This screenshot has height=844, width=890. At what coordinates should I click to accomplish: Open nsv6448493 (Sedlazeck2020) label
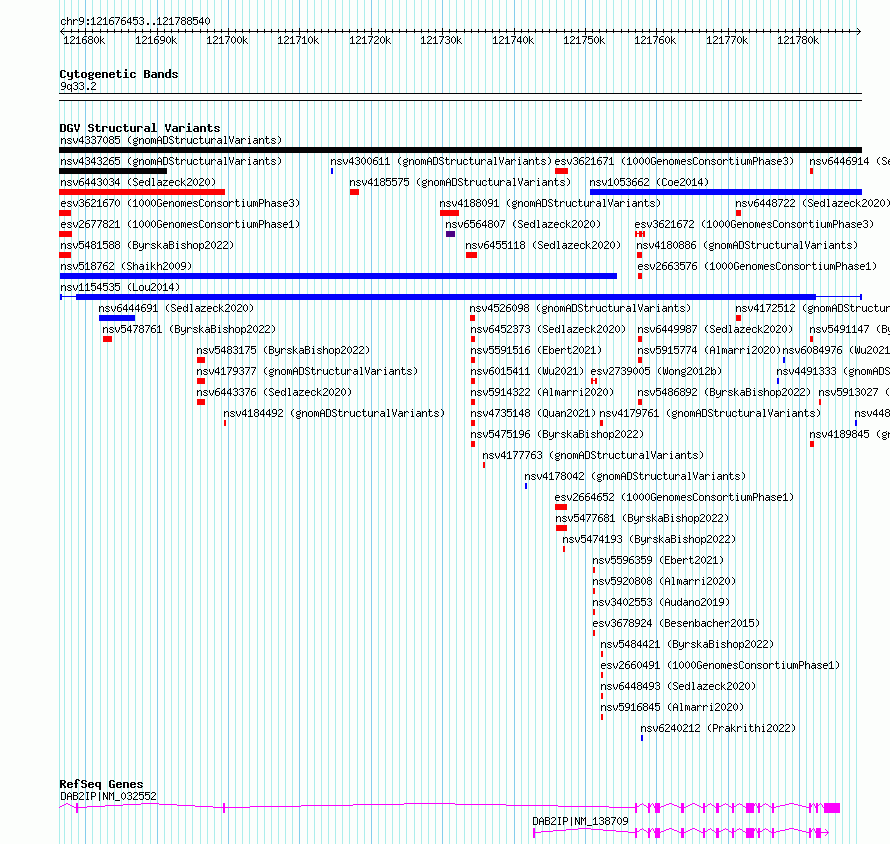tap(678, 686)
